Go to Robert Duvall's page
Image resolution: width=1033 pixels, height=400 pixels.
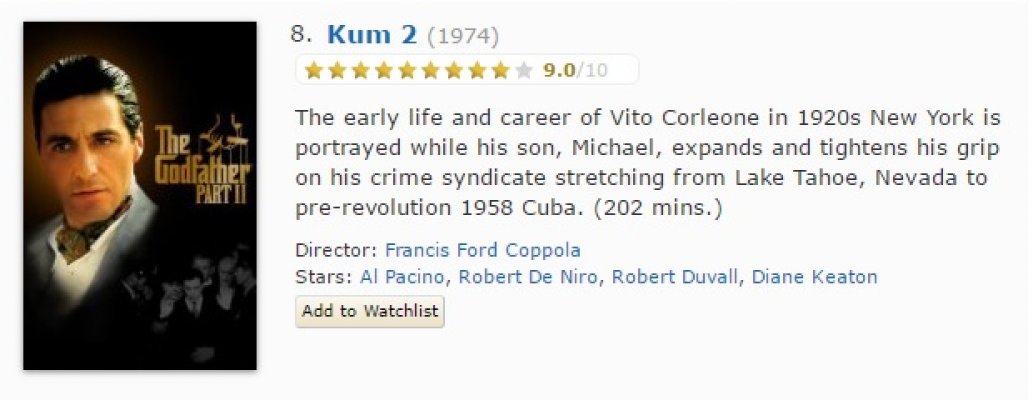click(x=675, y=277)
